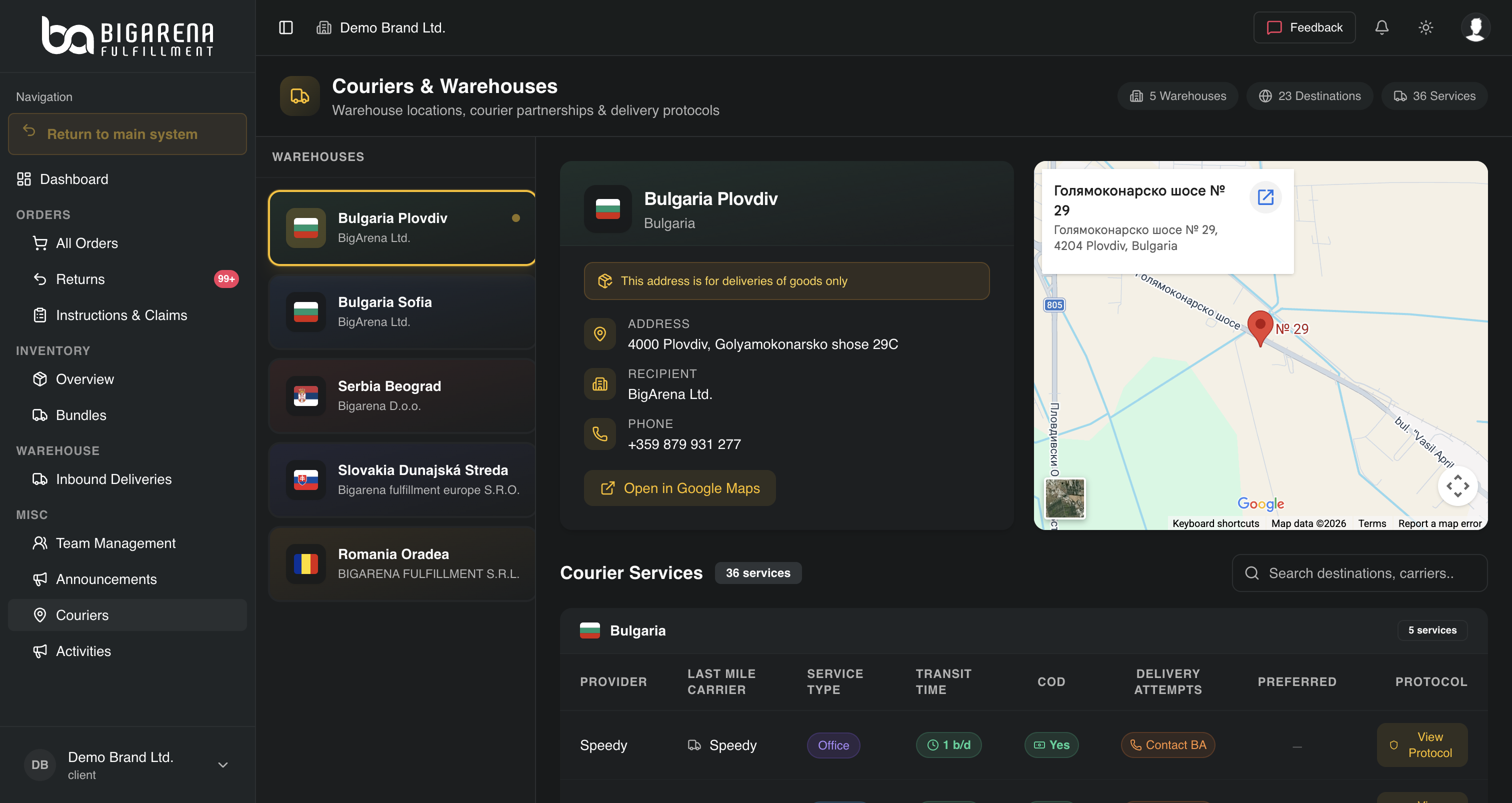Click the DB avatar in the sidebar footer
This screenshot has width=1512, height=803.
point(40,765)
